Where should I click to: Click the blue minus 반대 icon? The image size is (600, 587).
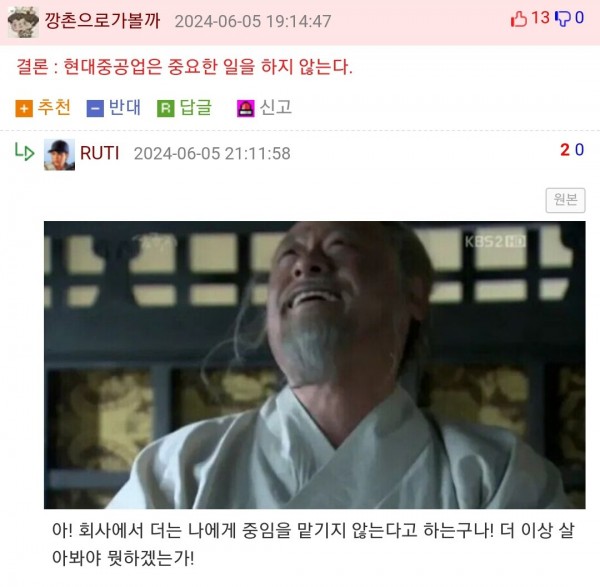[x=95, y=108]
